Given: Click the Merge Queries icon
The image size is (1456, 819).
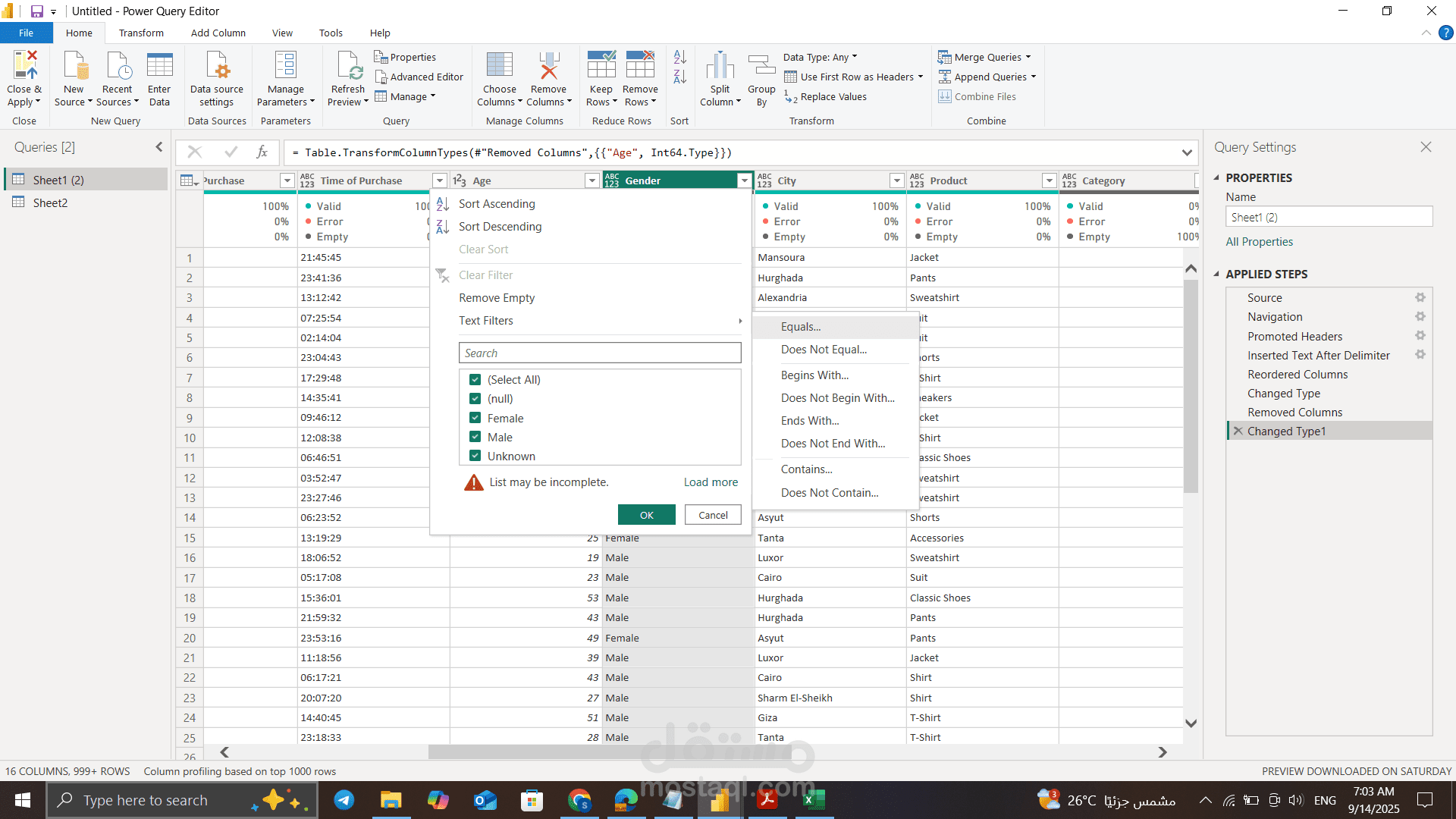Looking at the screenshot, I should [x=945, y=57].
